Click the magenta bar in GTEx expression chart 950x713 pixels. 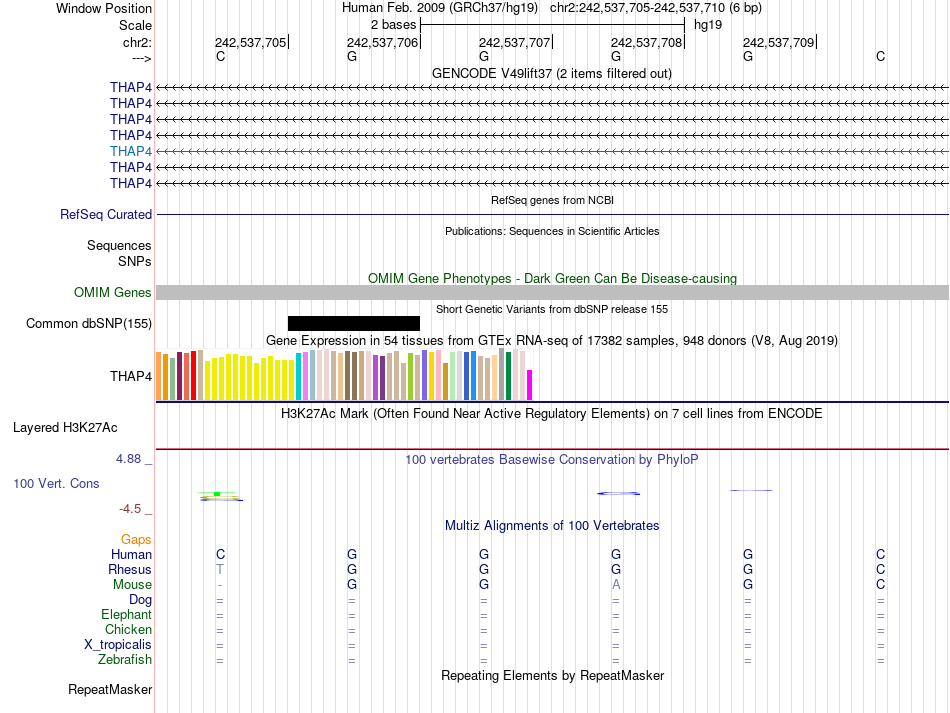tap(530, 385)
